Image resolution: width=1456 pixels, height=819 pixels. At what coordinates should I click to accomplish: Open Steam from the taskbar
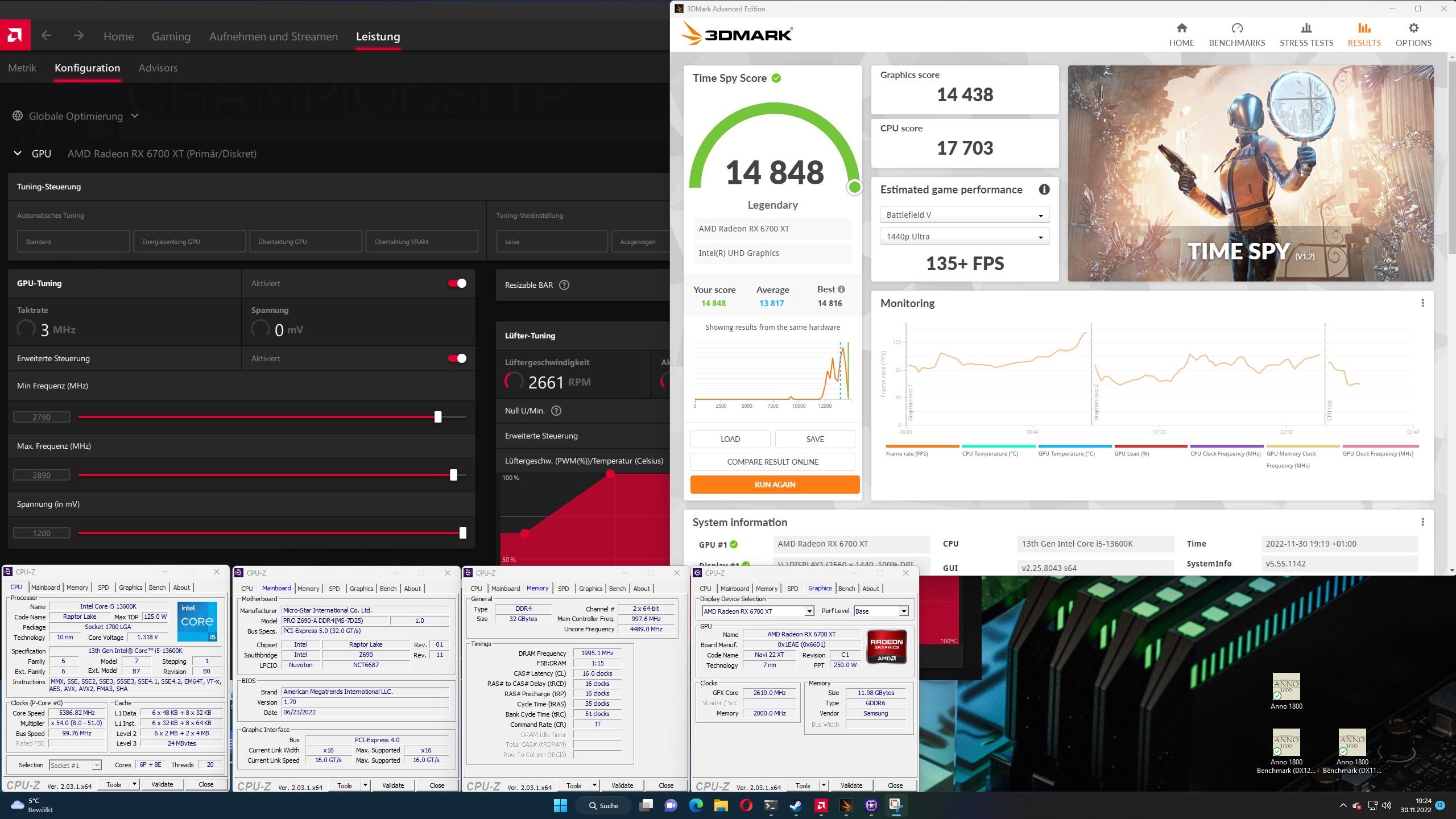pos(796,805)
